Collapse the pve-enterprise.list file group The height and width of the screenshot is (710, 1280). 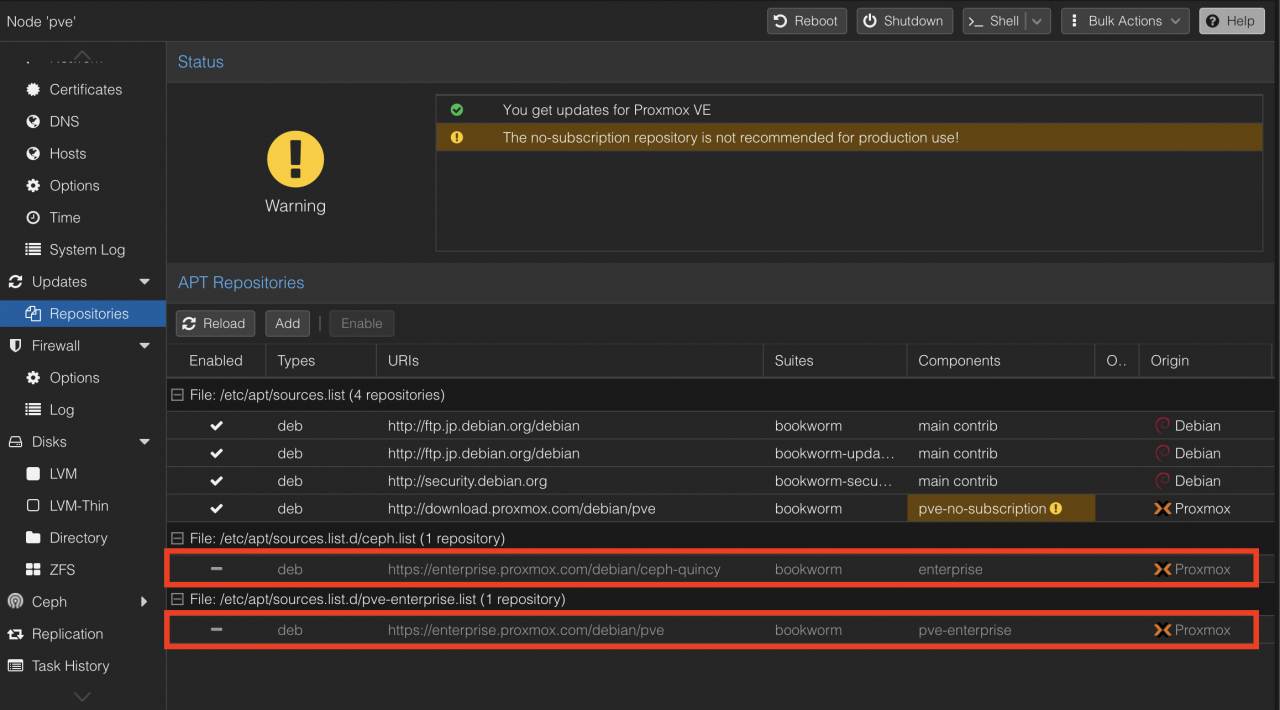coord(178,599)
